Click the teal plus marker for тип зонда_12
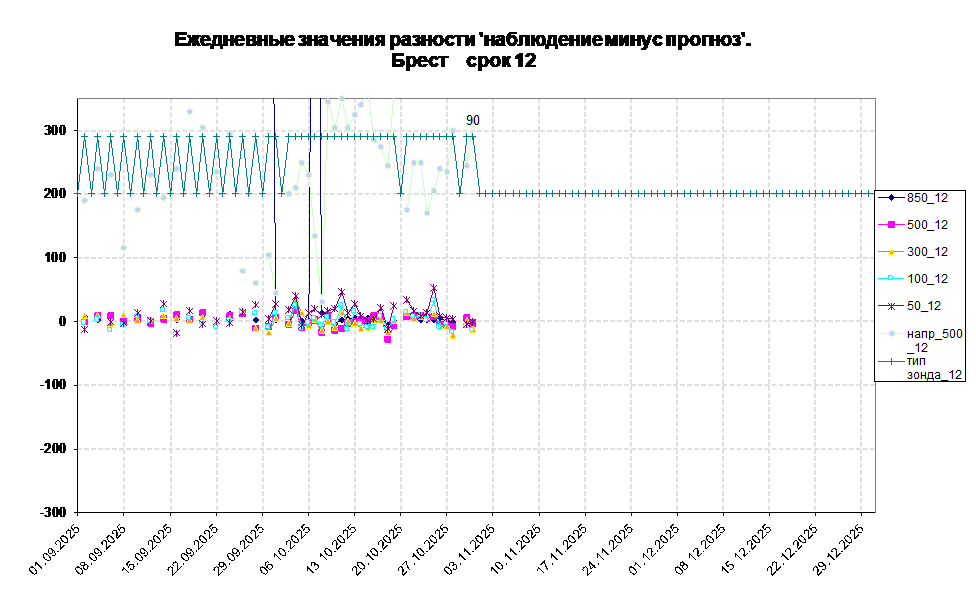Screen dimensions: 976x599 click(890, 361)
